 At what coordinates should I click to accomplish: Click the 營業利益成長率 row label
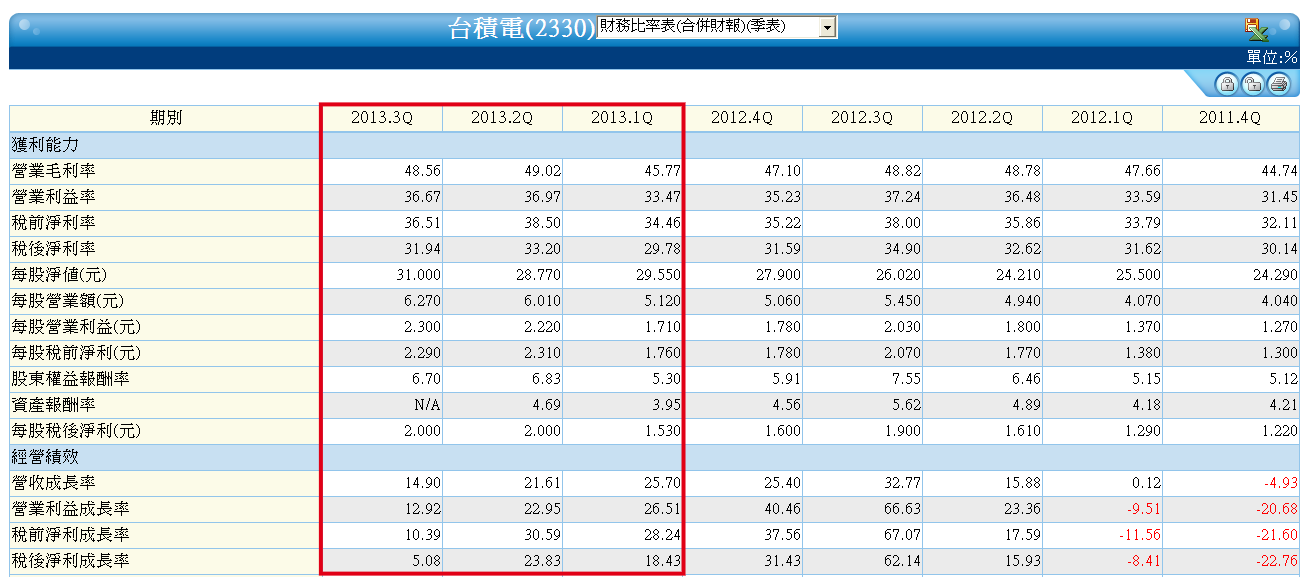(x=70, y=509)
